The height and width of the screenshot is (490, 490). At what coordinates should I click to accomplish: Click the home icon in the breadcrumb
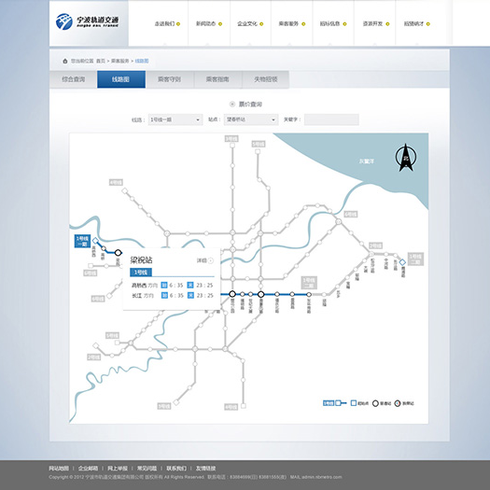[x=65, y=61]
